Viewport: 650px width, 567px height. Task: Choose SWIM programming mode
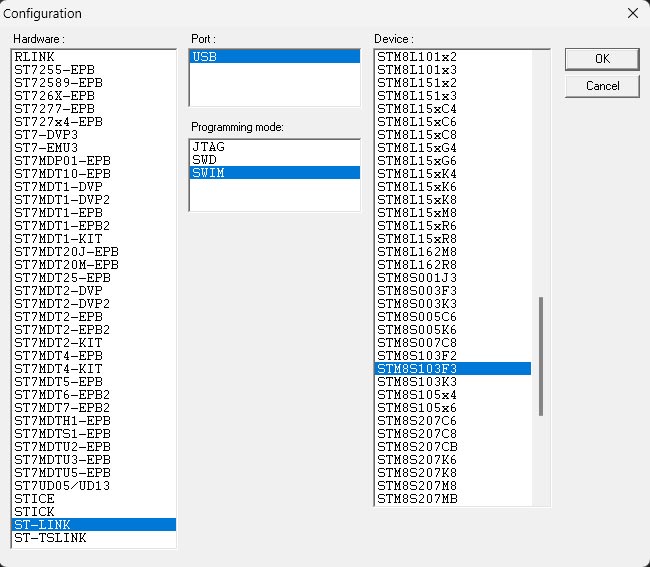pos(274,172)
